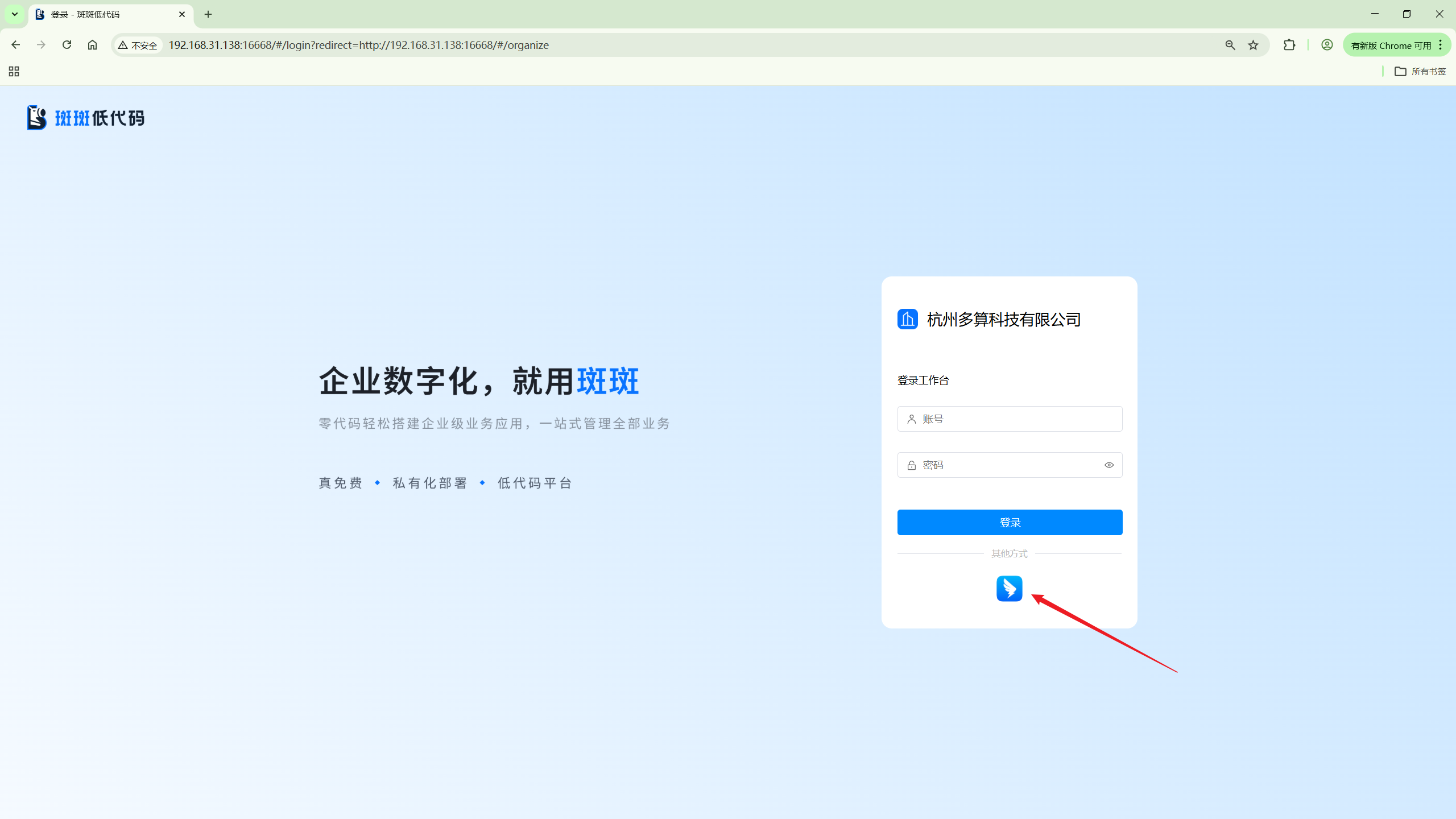Click the 斑斑低代码 logo
The height and width of the screenshot is (819, 1456).
point(86,118)
